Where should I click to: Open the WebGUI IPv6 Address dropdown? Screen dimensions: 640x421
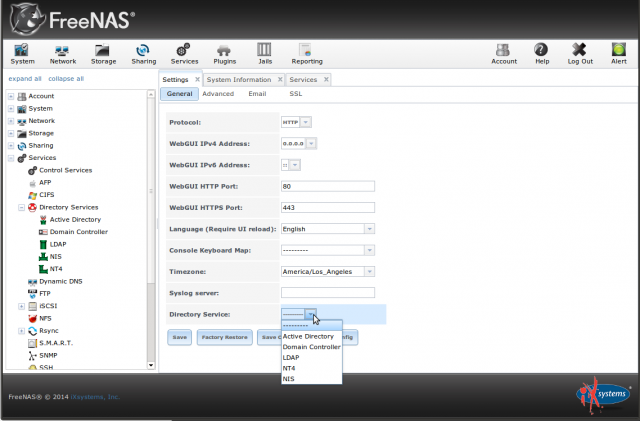click(295, 165)
